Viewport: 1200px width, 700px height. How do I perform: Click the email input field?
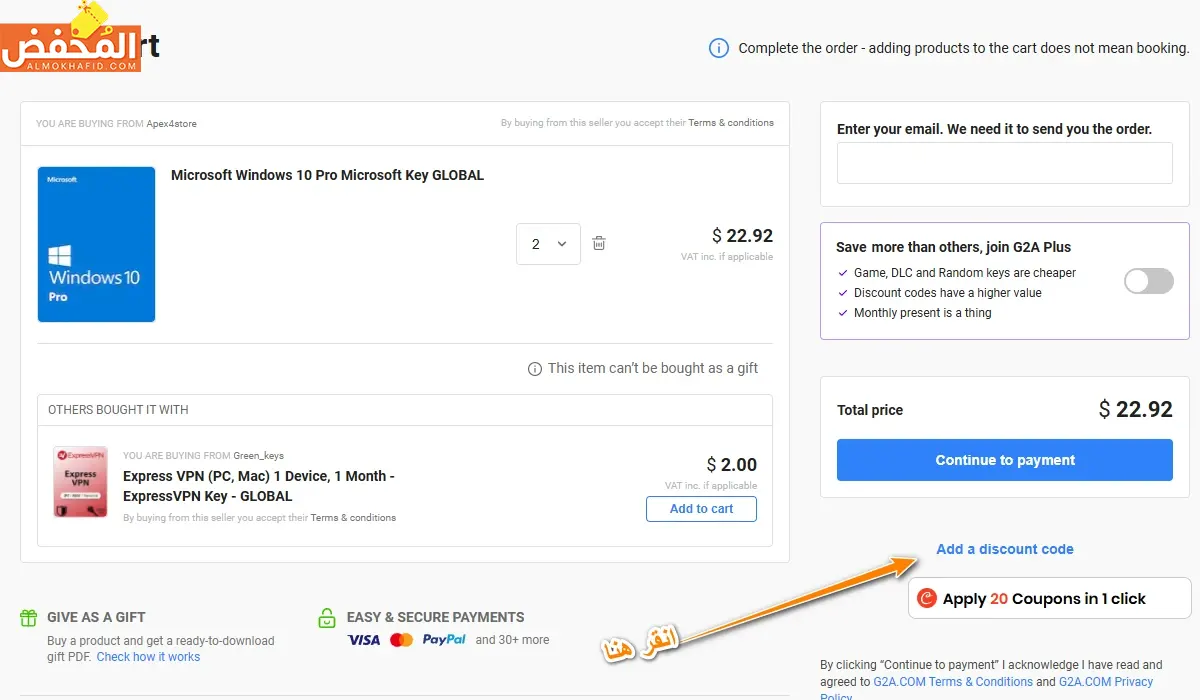pos(1004,163)
